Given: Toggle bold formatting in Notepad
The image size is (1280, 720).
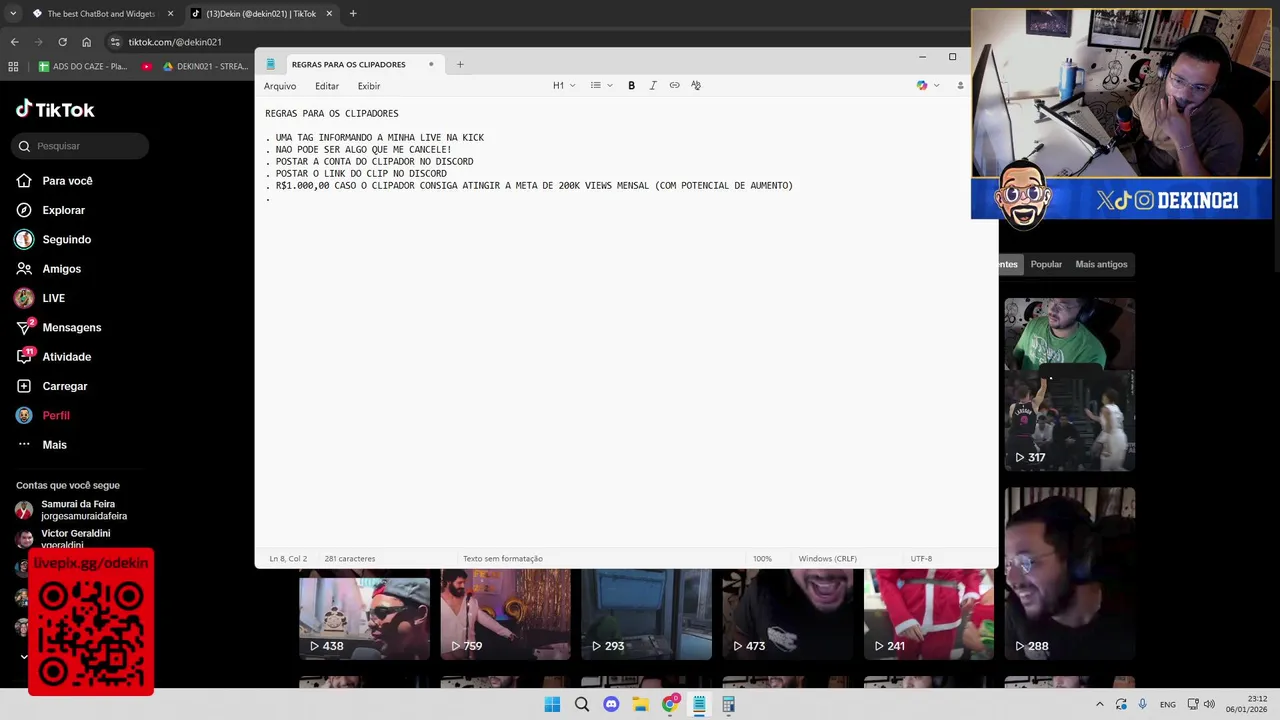Looking at the screenshot, I should tap(631, 85).
